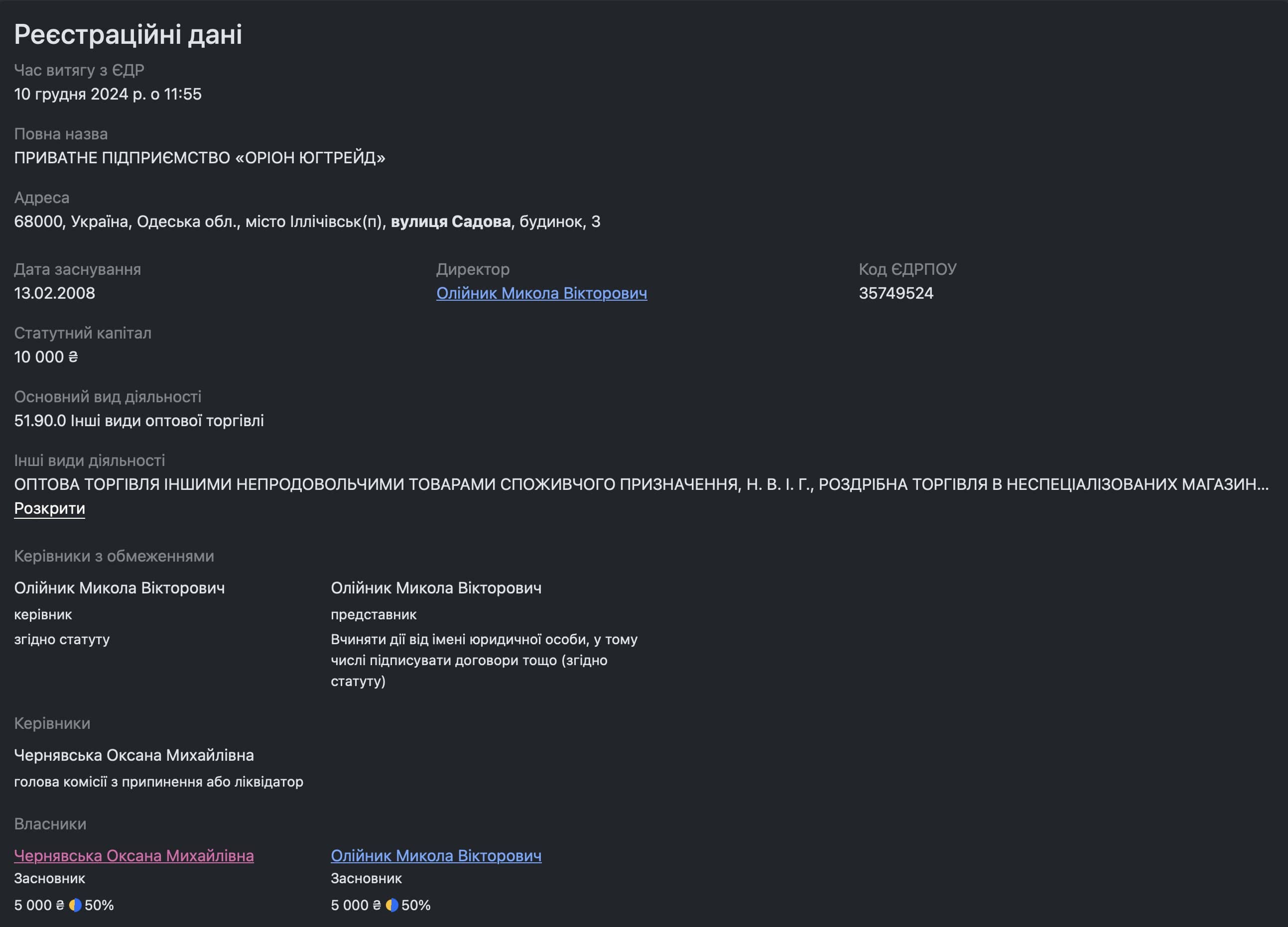Click the statutory capital value 10 000 ₴
This screenshot has width=1288, height=927.
46,356
